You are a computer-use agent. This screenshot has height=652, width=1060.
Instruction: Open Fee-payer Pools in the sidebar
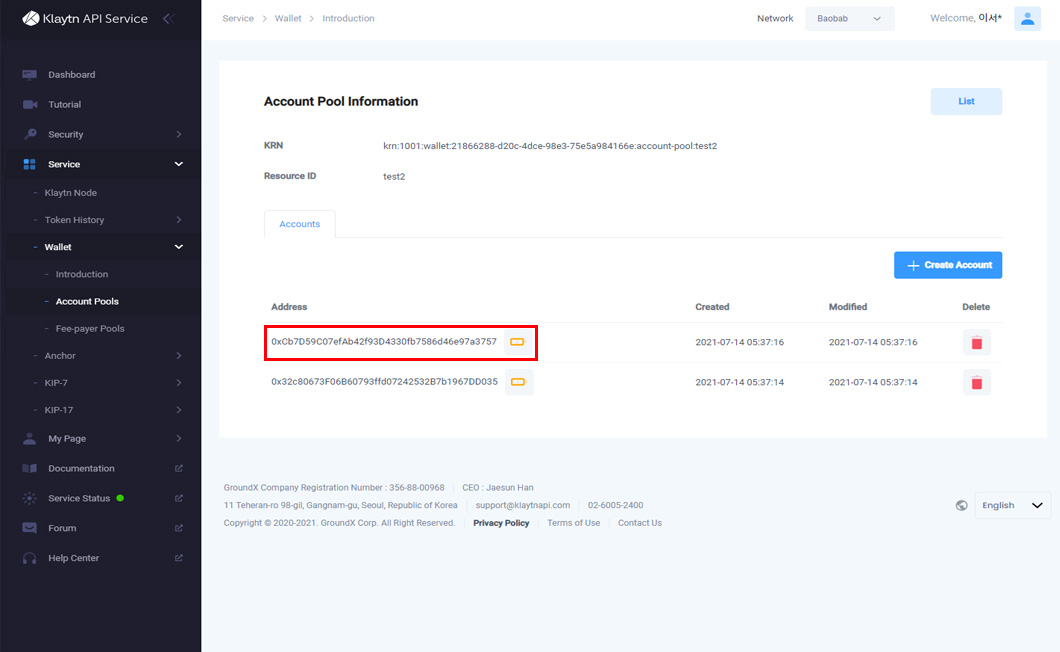[90, 329]
